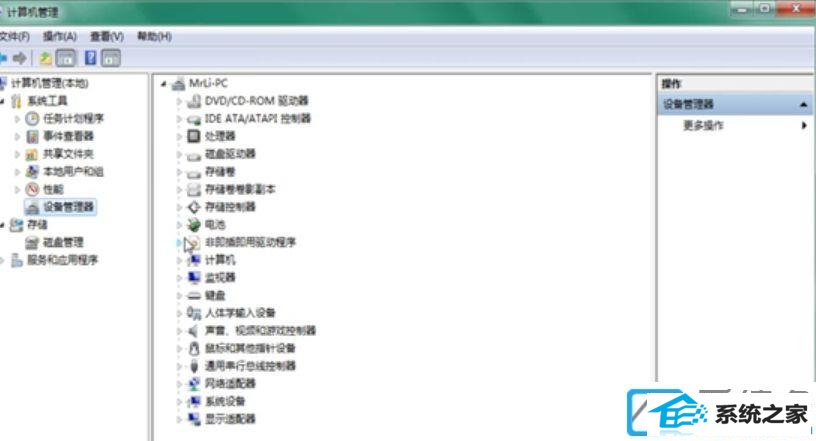Click the 电池 battery icon
816x441 pixels.
[194, 224]
